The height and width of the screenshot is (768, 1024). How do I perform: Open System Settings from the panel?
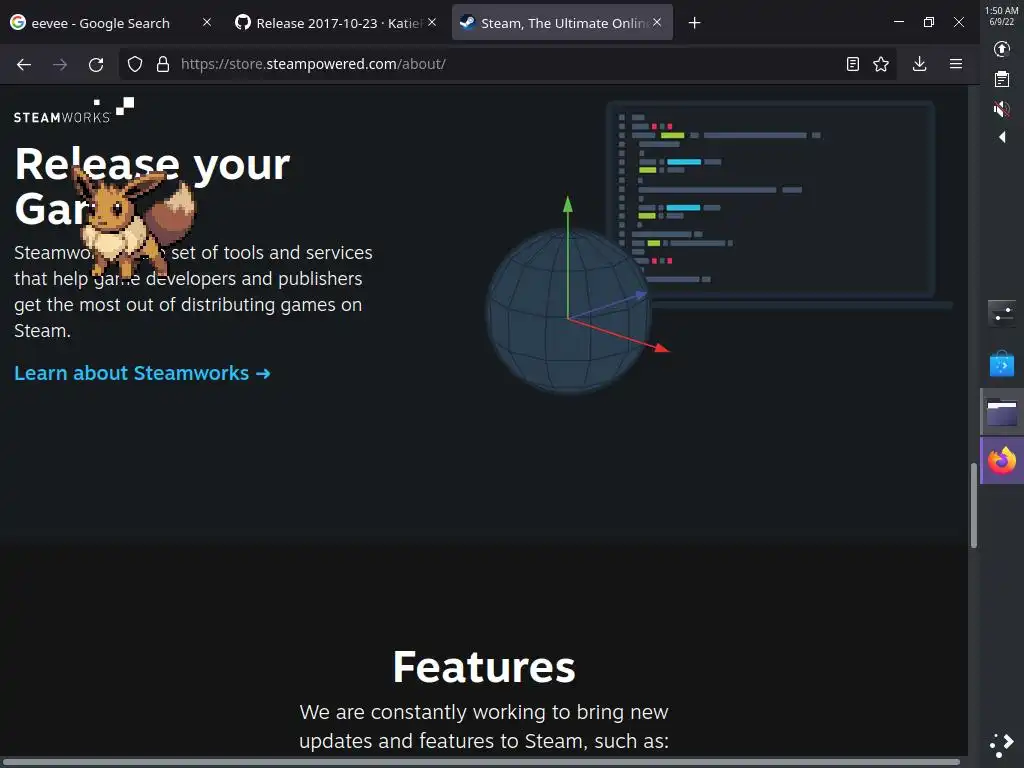(1001, 314)
